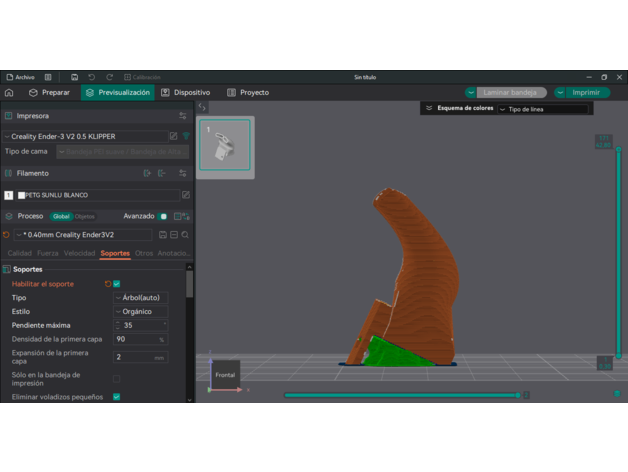Screen dimensions: 628x472
Task: Toggle the Avanzado mode switch
Action: (163, 216)
